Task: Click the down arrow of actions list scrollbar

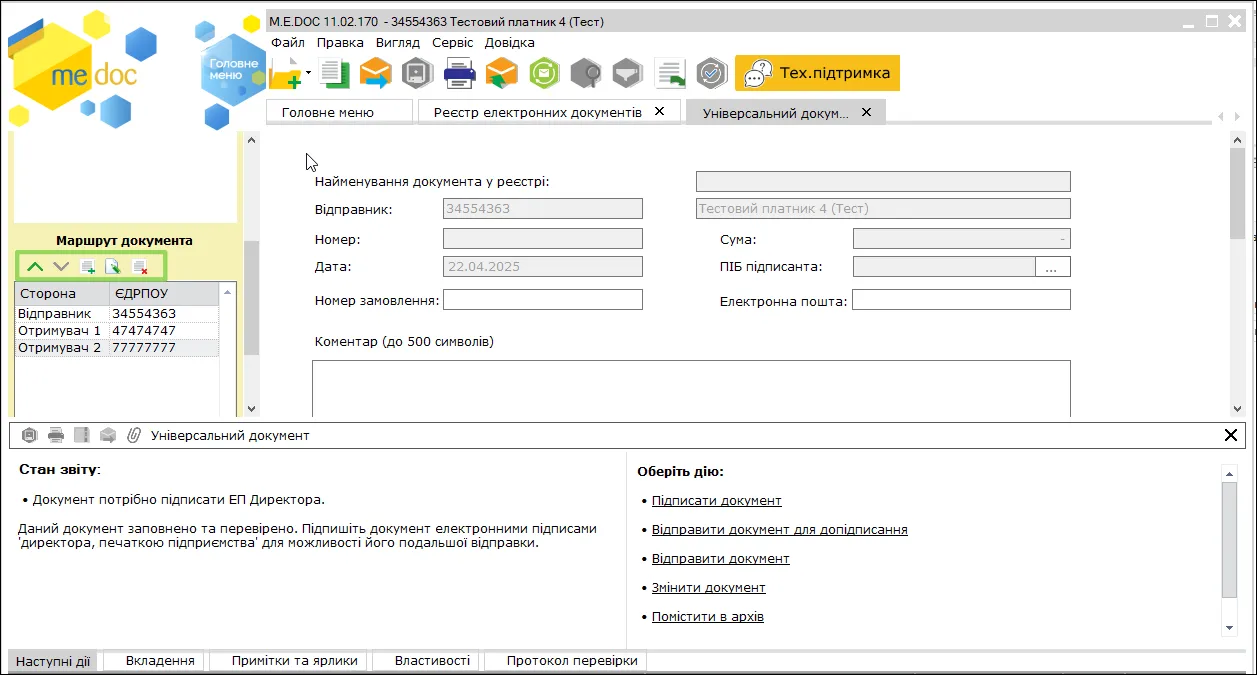Action: point(1230,627)
